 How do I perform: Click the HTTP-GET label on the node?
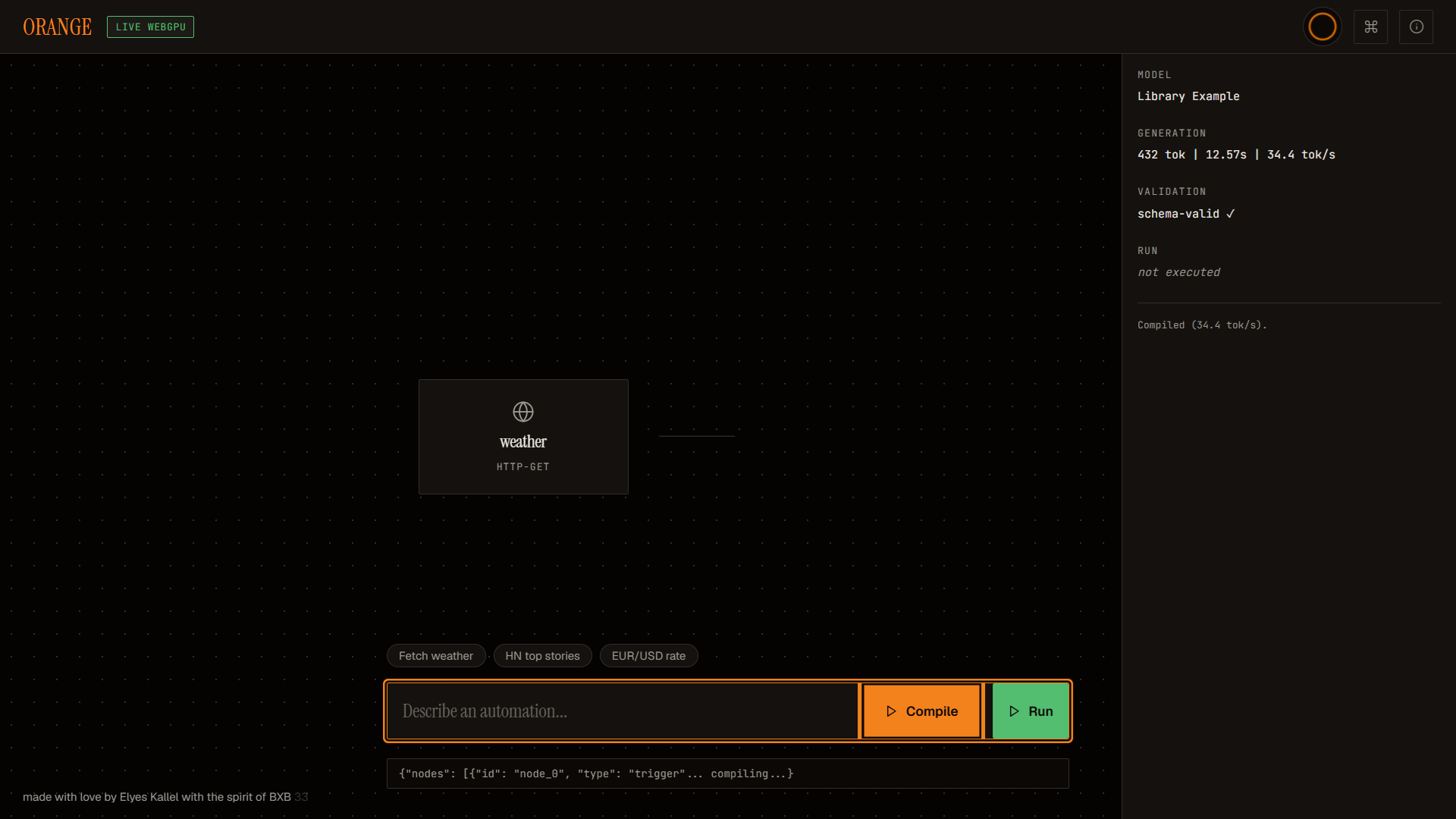coord(523,467)
